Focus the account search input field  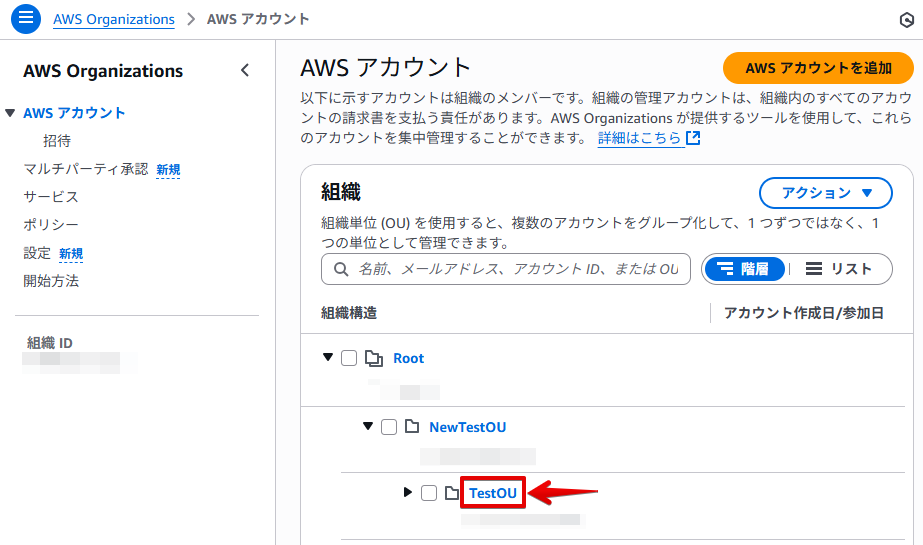coord(506,269)
